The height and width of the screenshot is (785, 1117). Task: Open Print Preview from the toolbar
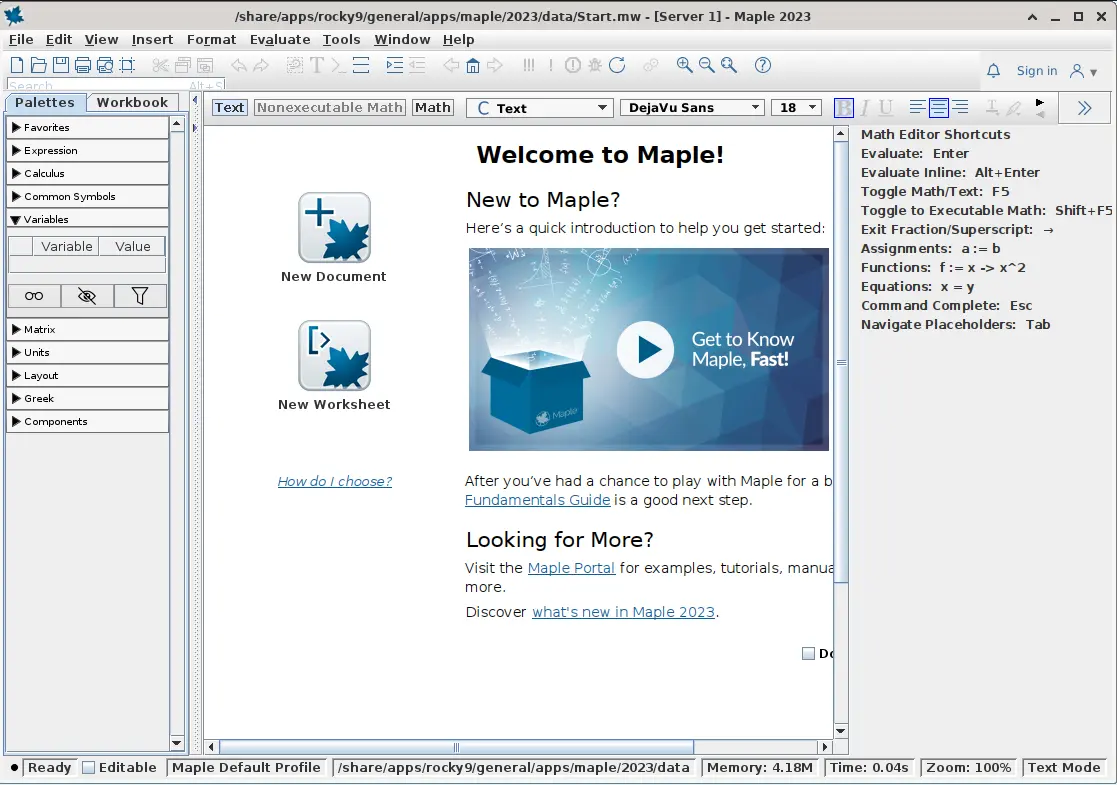pyautogui.click(x=105, y=66)
